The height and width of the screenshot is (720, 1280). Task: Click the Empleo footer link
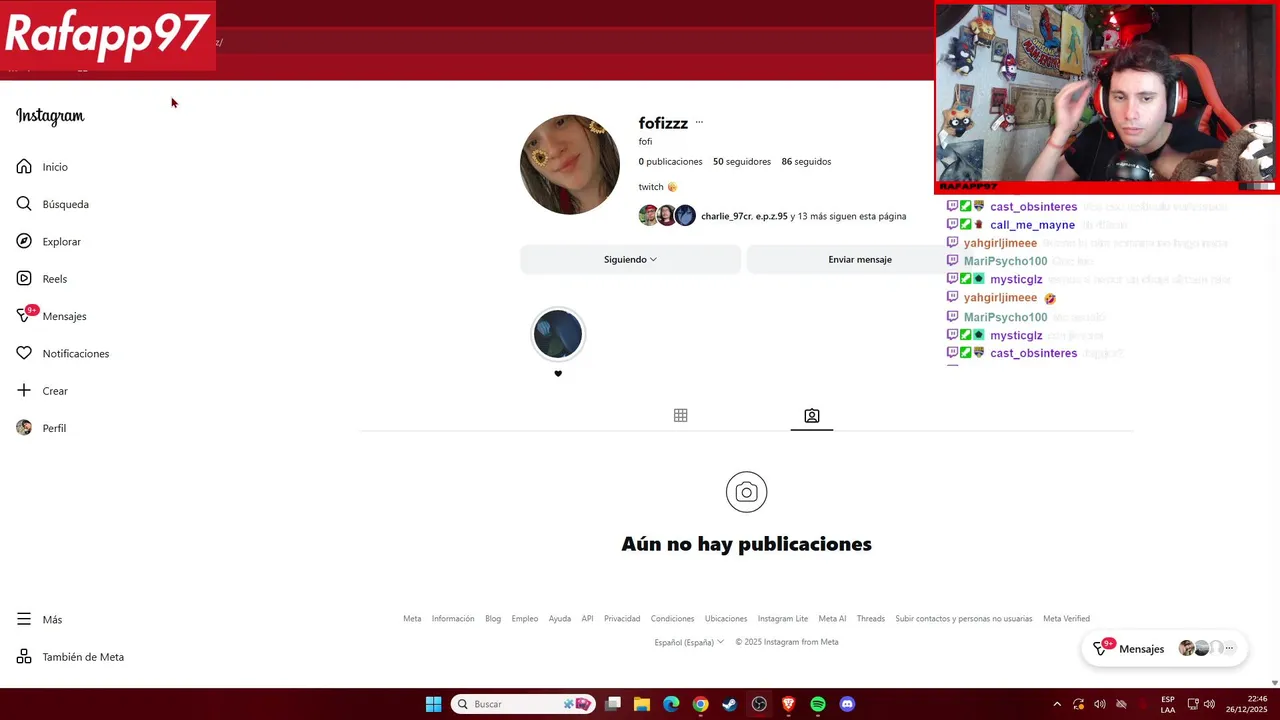525,618
